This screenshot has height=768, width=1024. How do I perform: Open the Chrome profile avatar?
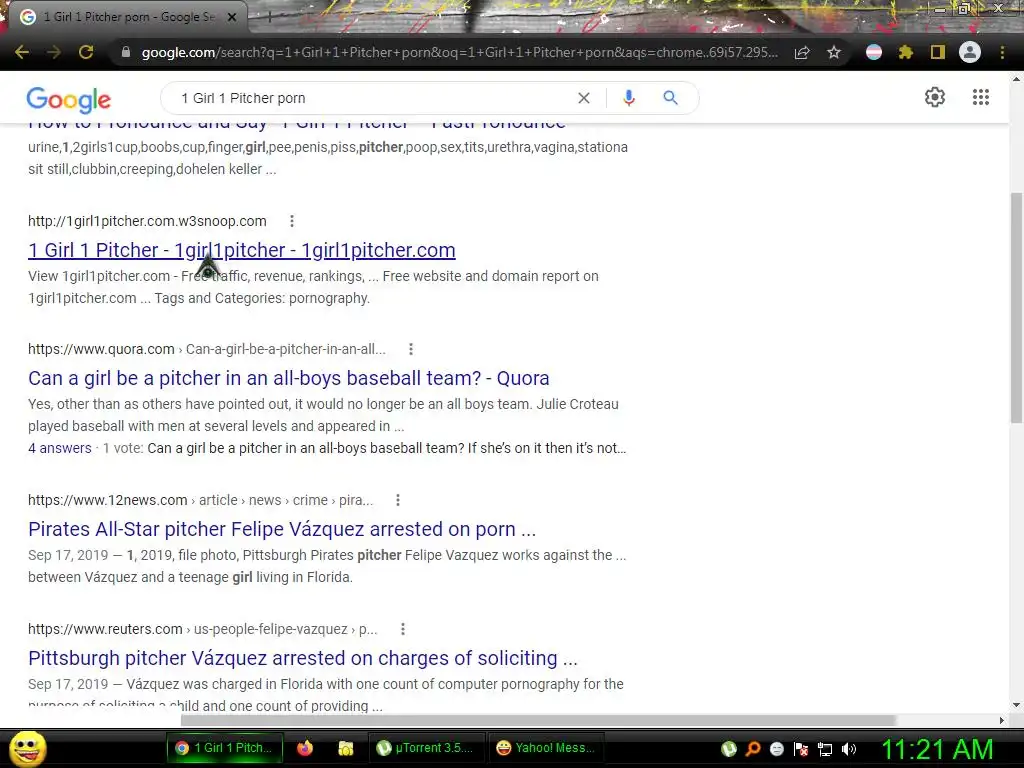970,52
